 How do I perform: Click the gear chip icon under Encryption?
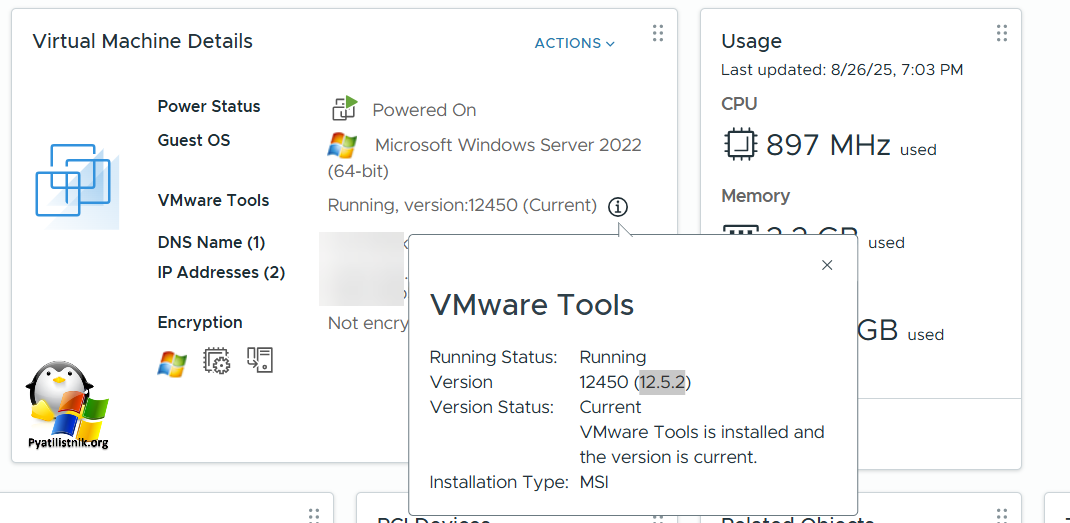pos(217,361)
